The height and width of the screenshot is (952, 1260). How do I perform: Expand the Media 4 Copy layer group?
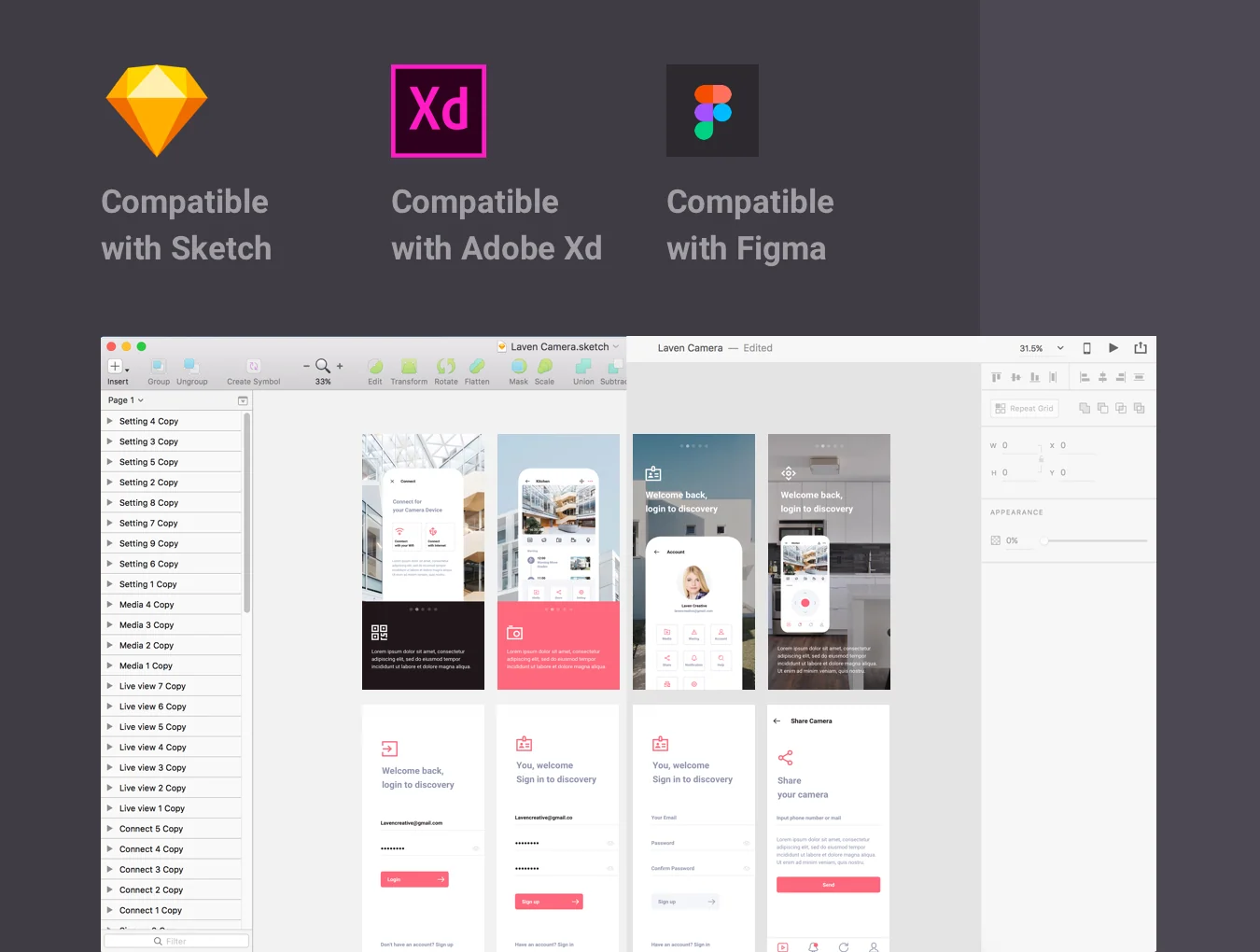point(110,605)
